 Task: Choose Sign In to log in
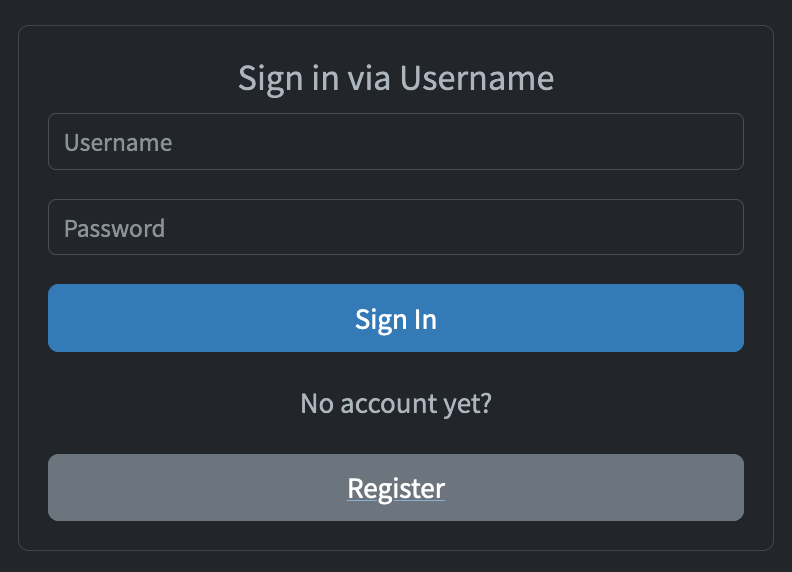pos(395,318)
